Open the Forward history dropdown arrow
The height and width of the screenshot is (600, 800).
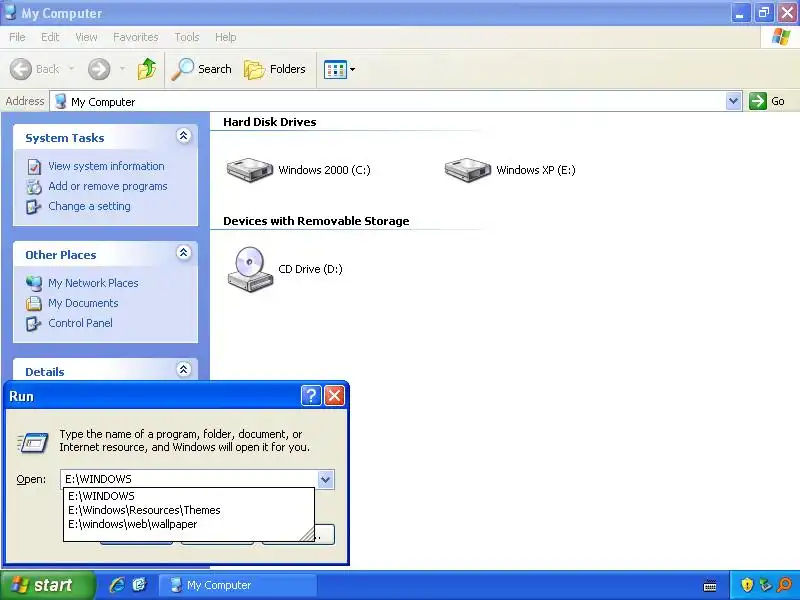click(x=122, y=69)
